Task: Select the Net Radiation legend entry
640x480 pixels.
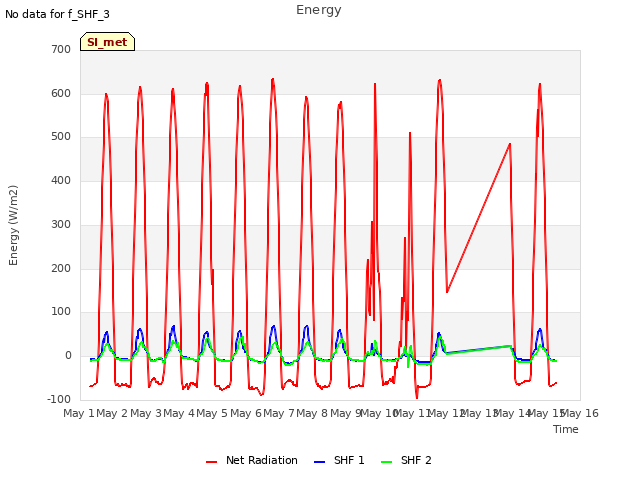Action: click(x=252, y=460)
